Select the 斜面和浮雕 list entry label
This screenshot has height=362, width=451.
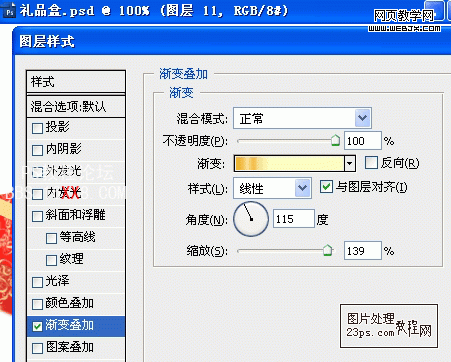pos(75,215)
